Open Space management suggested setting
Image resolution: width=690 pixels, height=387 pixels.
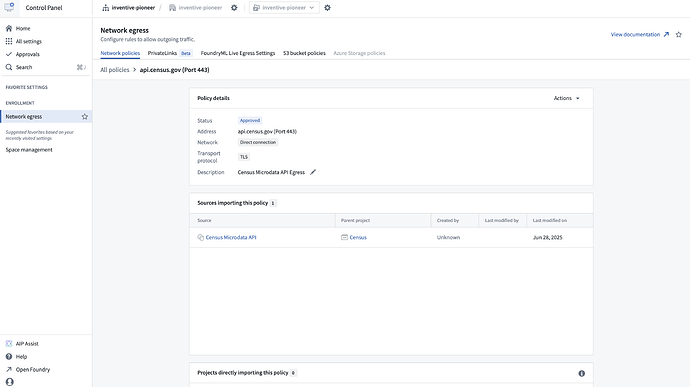[x=29, y=150]
